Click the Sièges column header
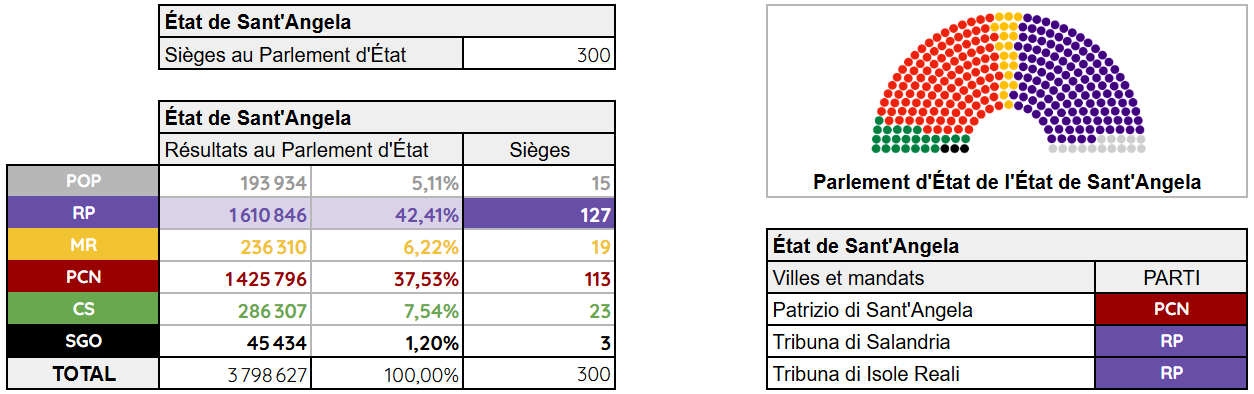The width and height of the screenshot is (1254, 394). [539, 150]
